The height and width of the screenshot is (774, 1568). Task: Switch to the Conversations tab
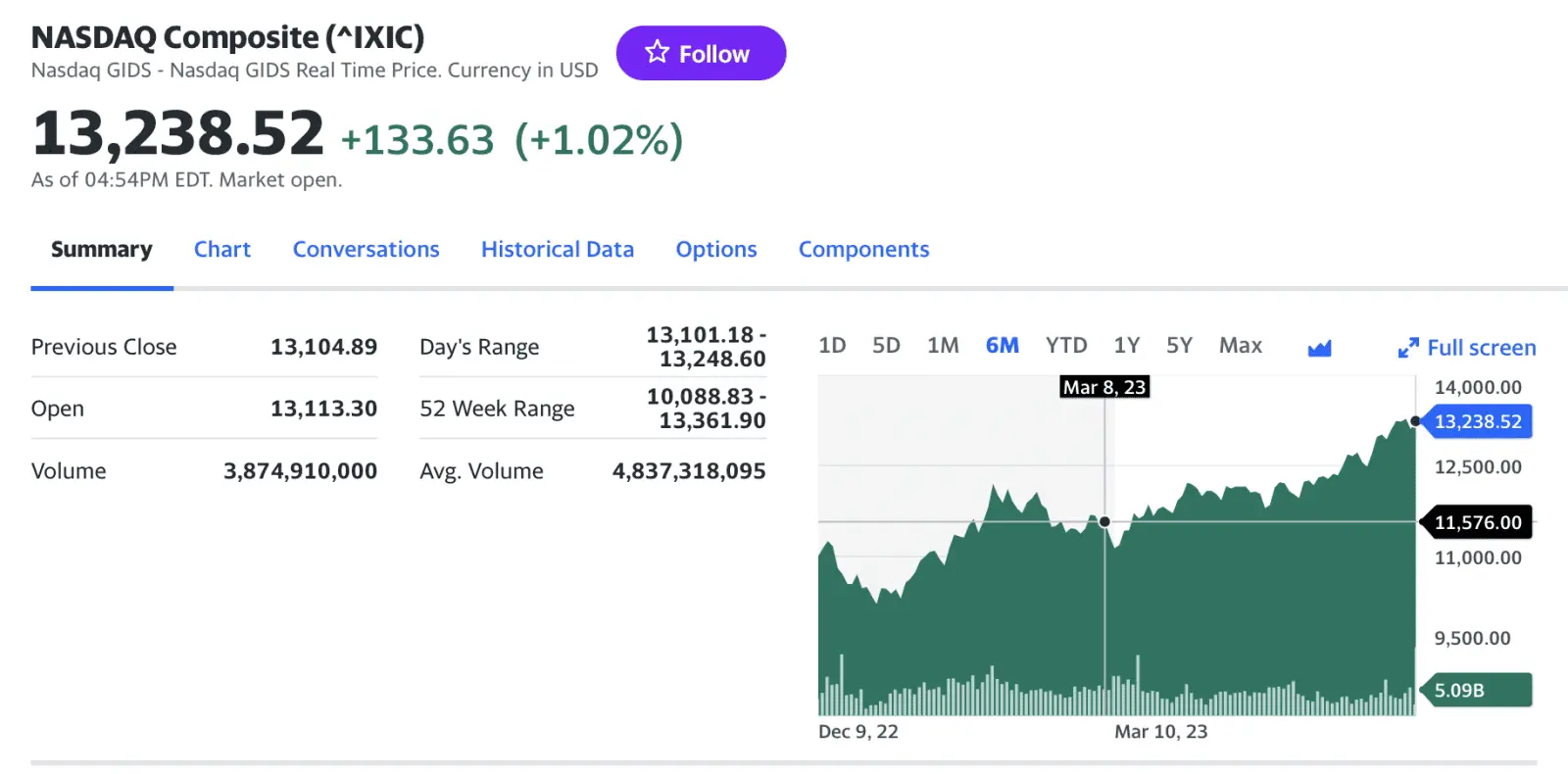[366, 250]
